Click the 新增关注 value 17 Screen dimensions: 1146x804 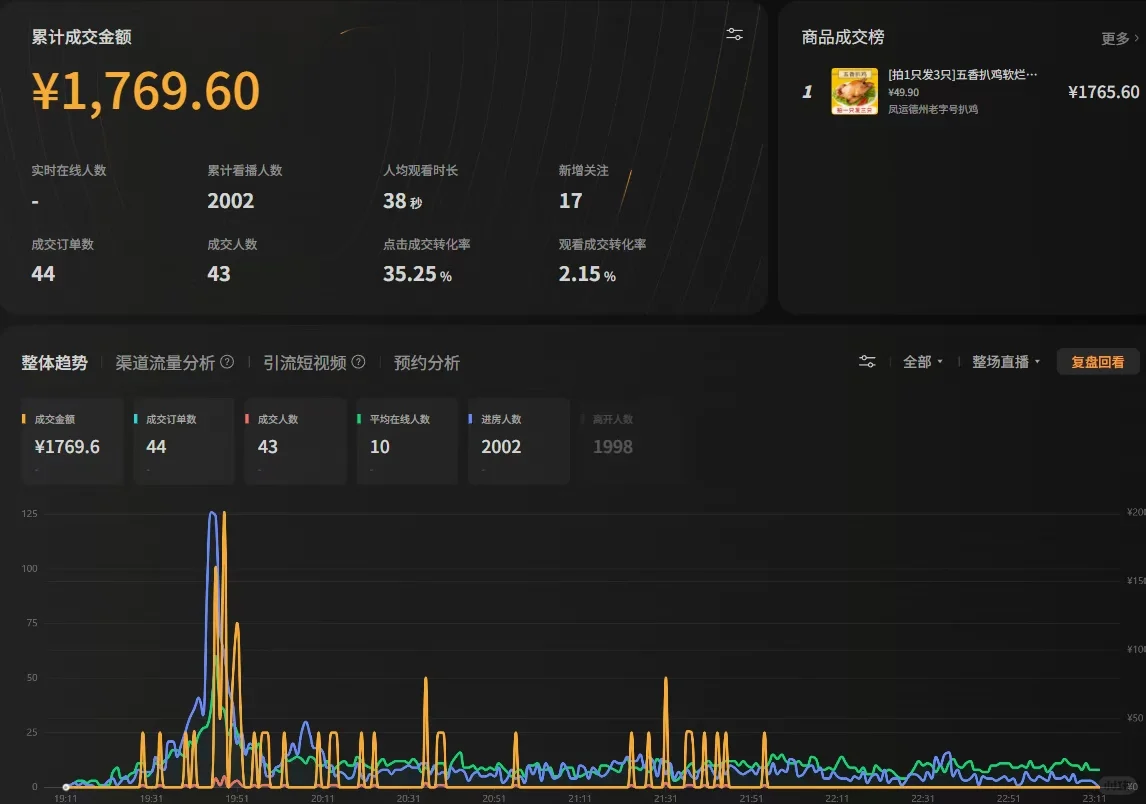pyautogui.click(x=571, y=201)
